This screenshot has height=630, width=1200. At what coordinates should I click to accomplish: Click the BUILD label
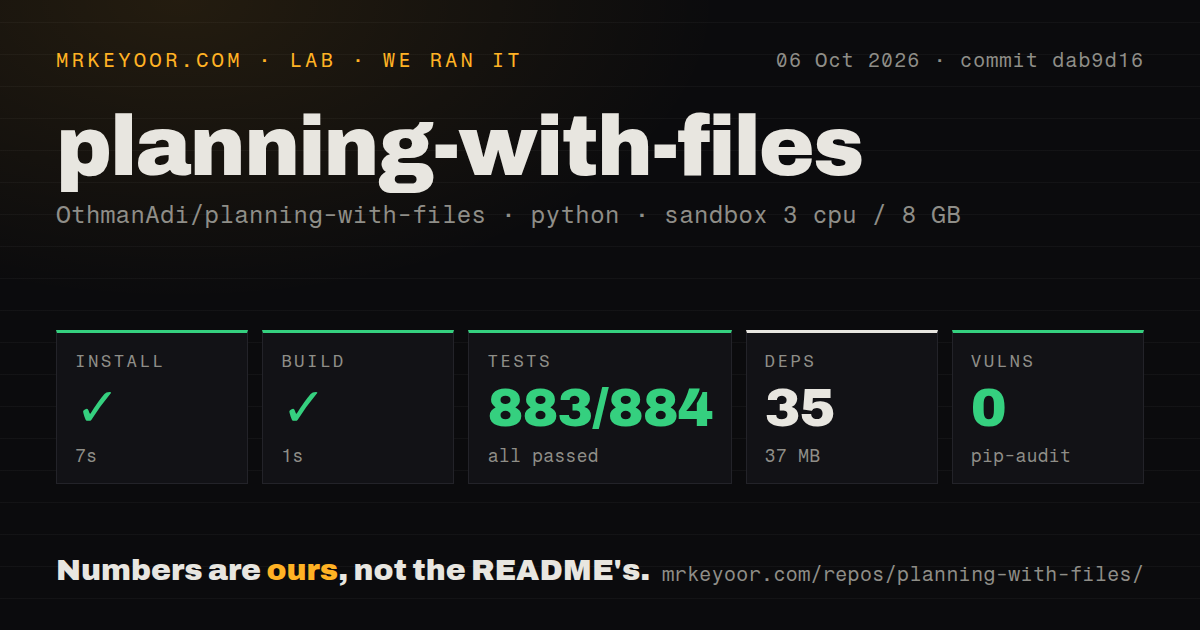(x=313, y=362)
